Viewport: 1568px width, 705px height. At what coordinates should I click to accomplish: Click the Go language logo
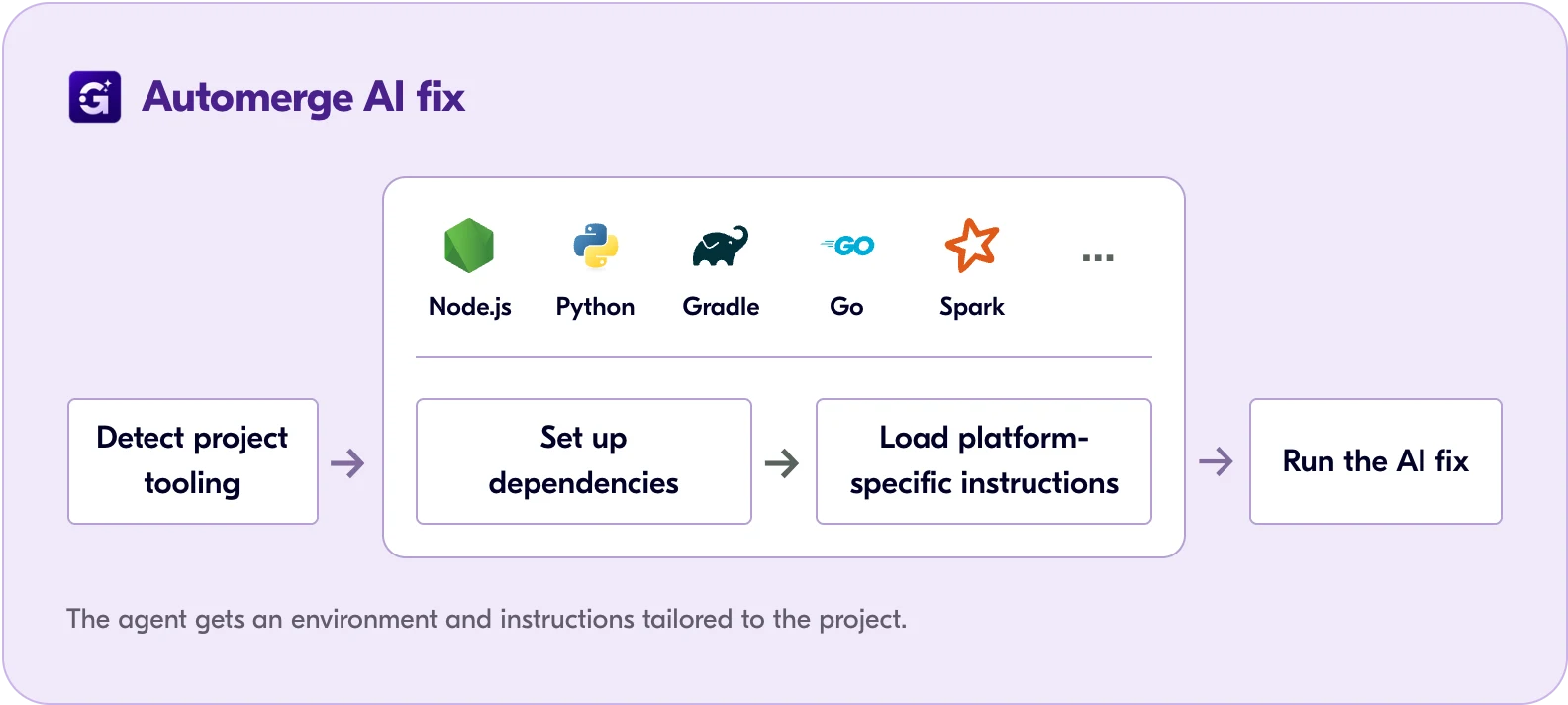(x=847, y=245)
